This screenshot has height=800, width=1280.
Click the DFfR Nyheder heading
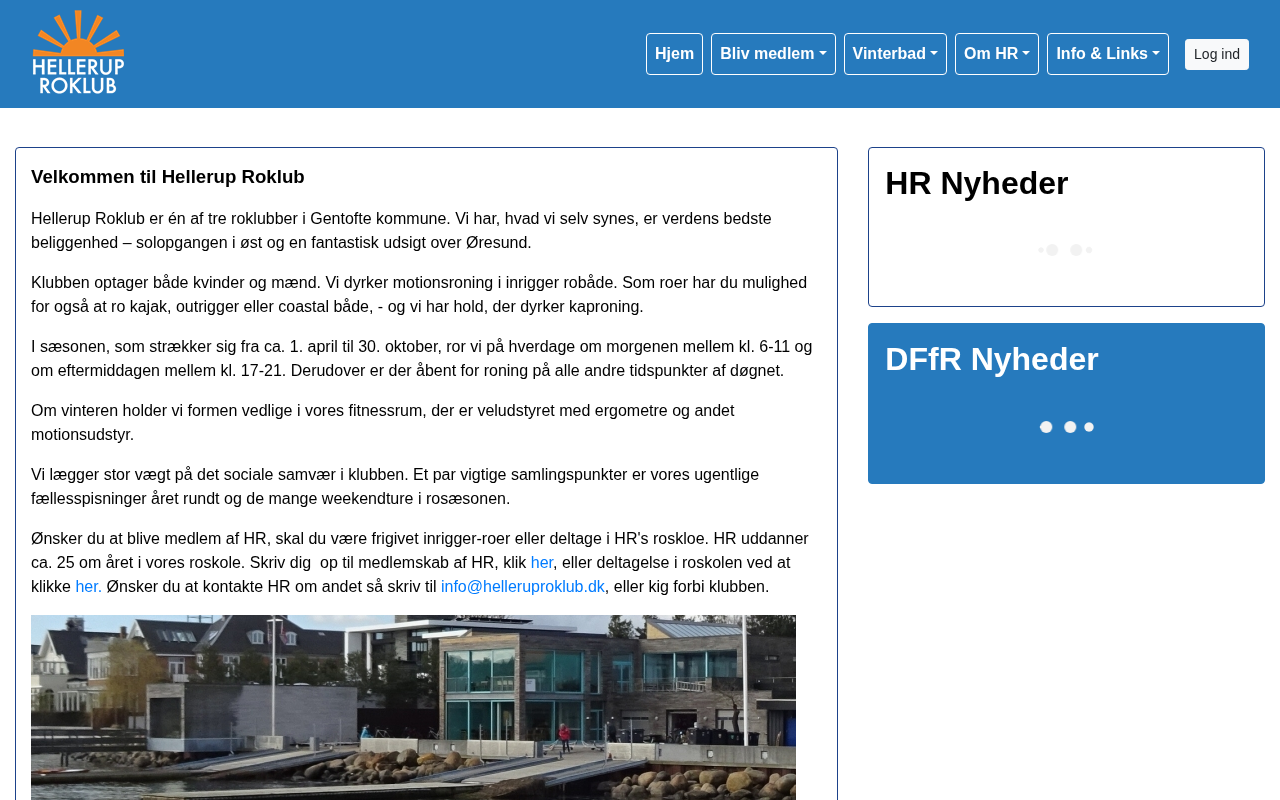click(x=992, y=359)
